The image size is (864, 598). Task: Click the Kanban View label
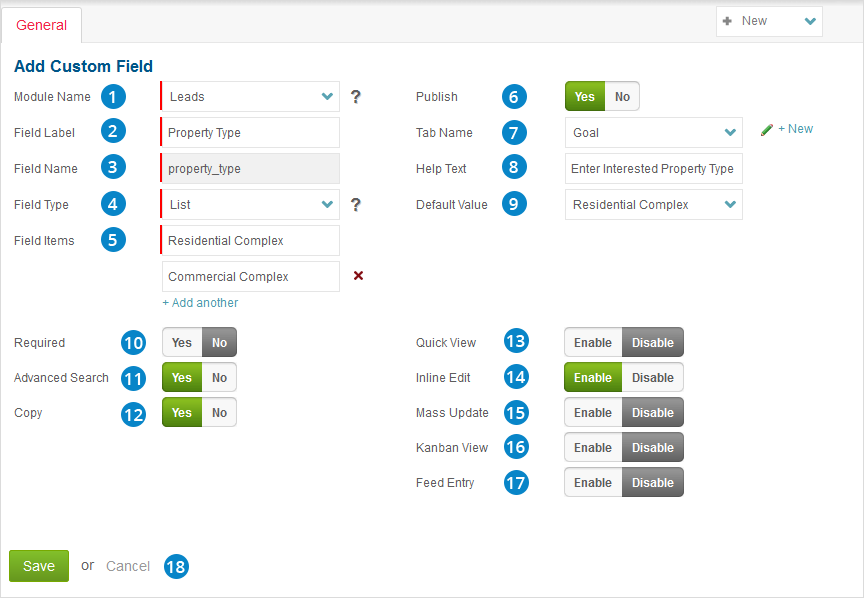point(452,448)
